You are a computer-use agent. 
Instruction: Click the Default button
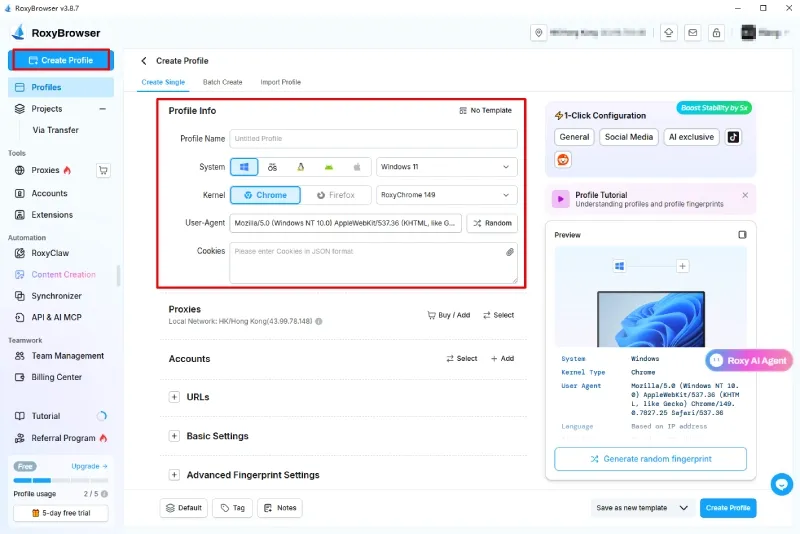[184, 508]
